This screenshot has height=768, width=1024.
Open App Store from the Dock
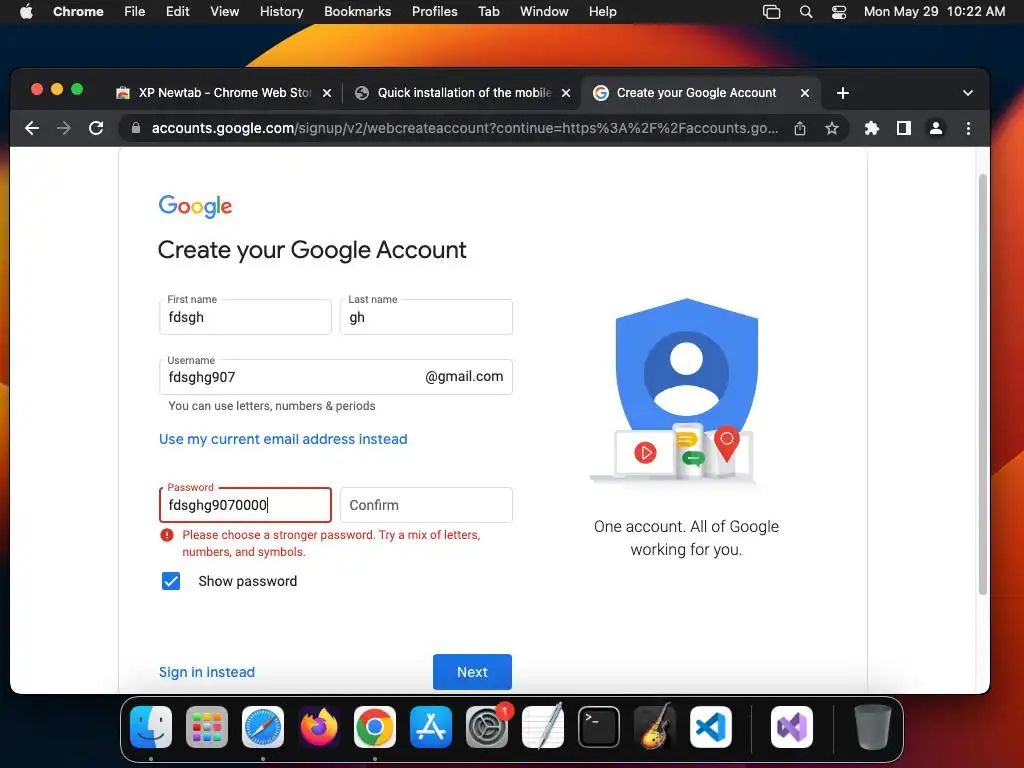[431, 727]
